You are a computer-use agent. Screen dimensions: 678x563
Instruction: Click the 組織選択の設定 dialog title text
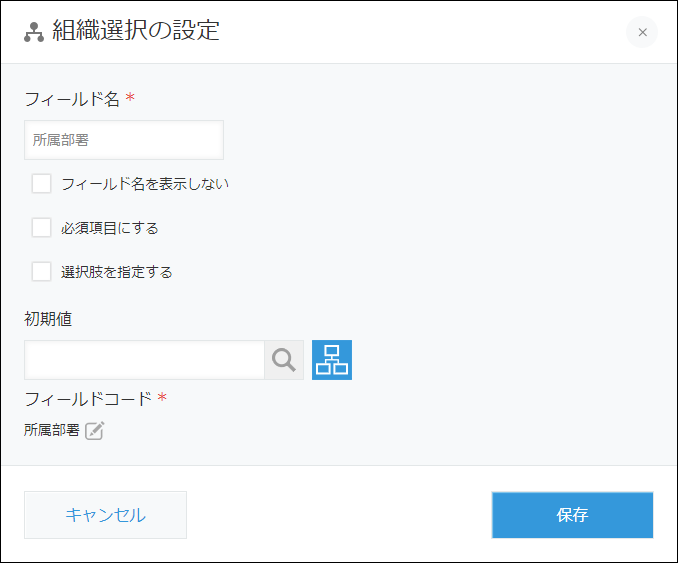tap(135, 31)
